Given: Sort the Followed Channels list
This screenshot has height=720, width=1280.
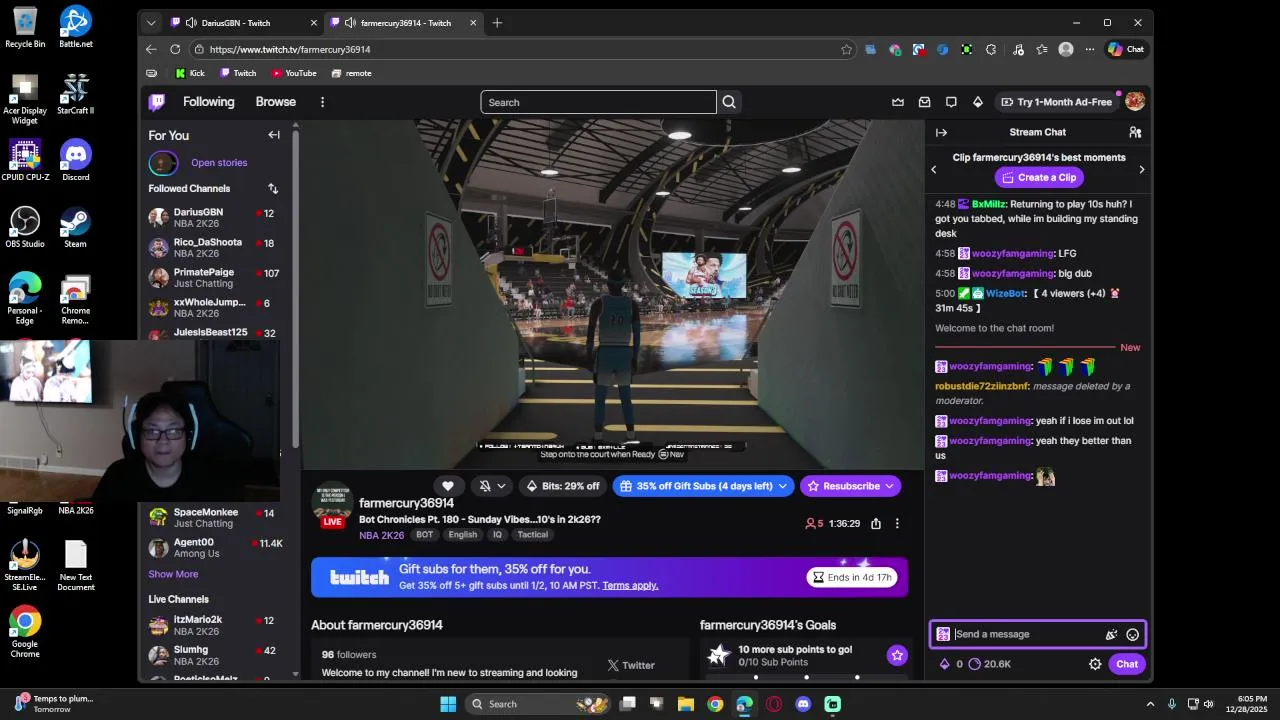Looking at the screenshot, I should pos(273,188).
